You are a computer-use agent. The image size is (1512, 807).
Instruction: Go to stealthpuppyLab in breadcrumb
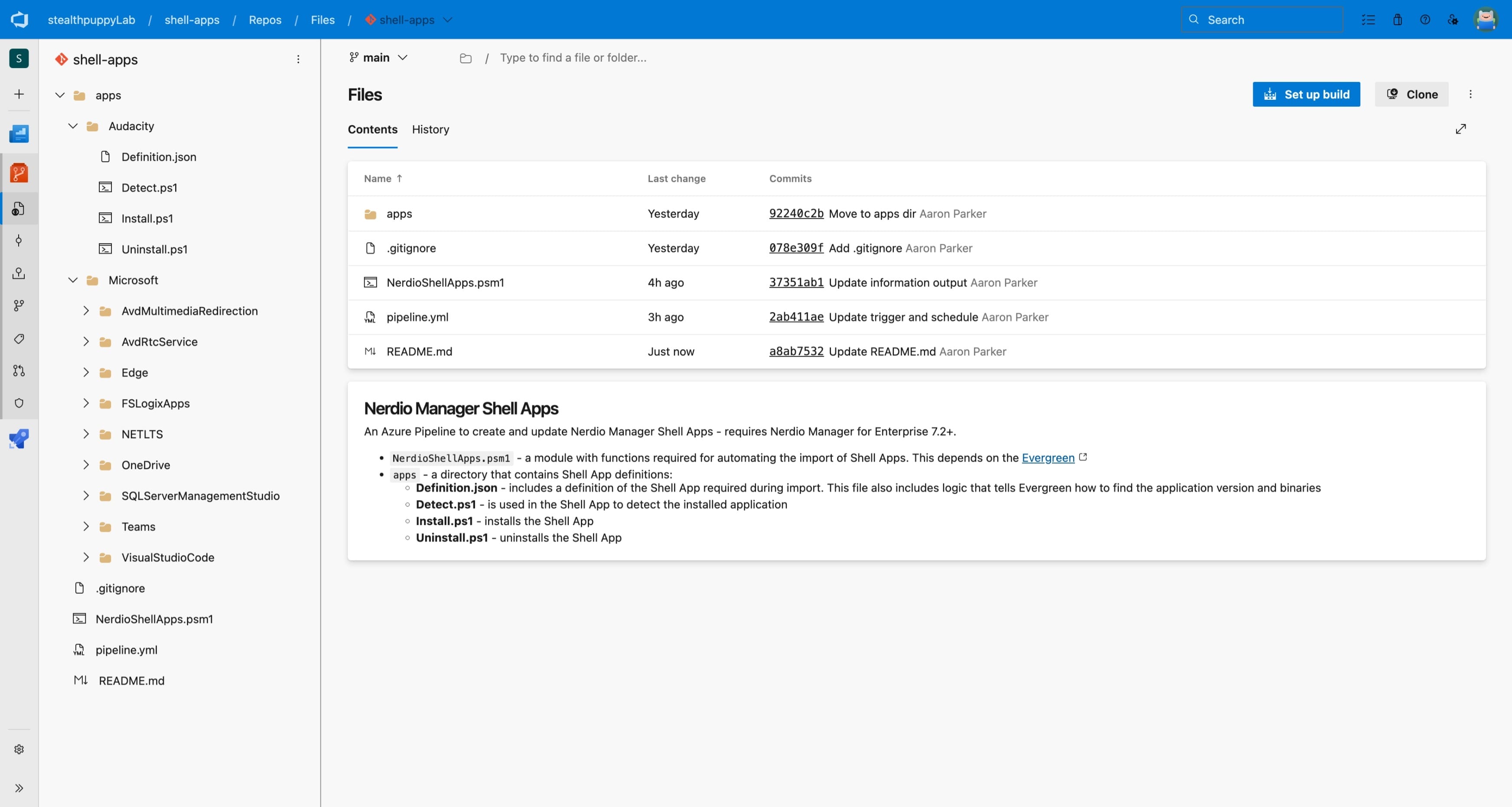(x=91, y=20)
